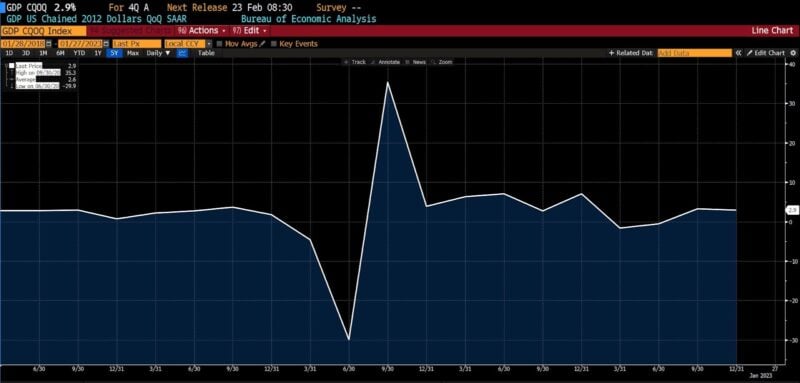This screenshot has width=800, height=383.
Task: Open chart settings gear icon
Action: click(793, 53)
